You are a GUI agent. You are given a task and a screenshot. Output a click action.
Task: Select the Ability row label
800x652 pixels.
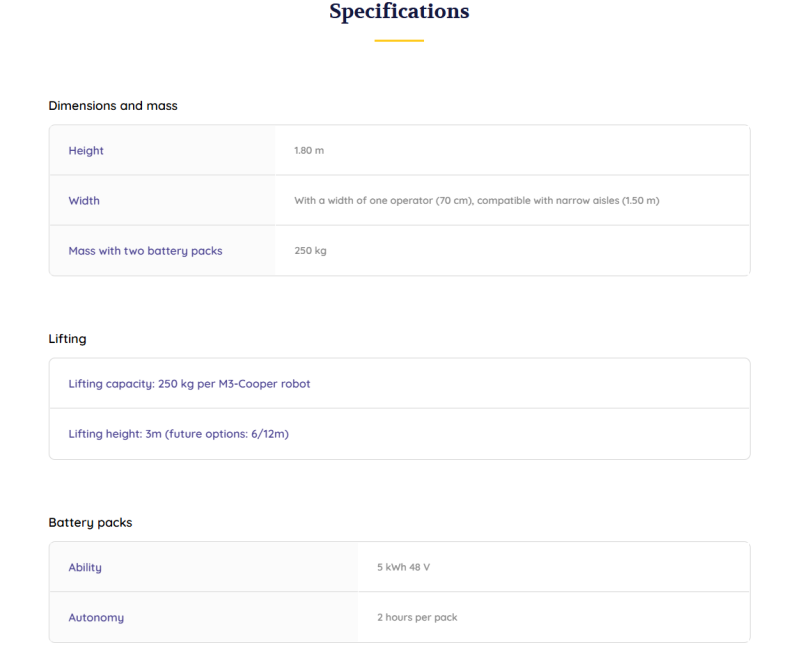pos(85,567)
